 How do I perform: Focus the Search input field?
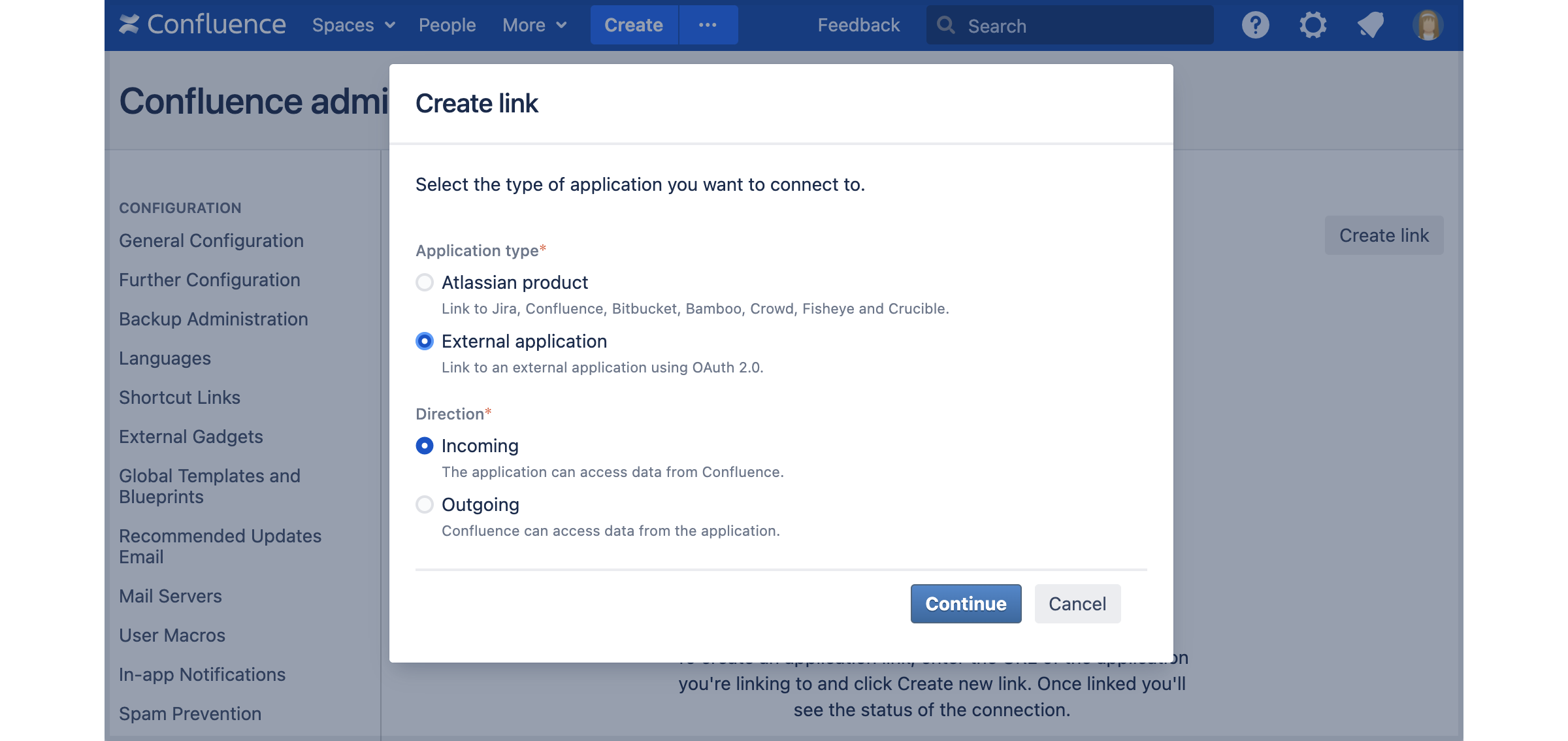(1070, 25)
